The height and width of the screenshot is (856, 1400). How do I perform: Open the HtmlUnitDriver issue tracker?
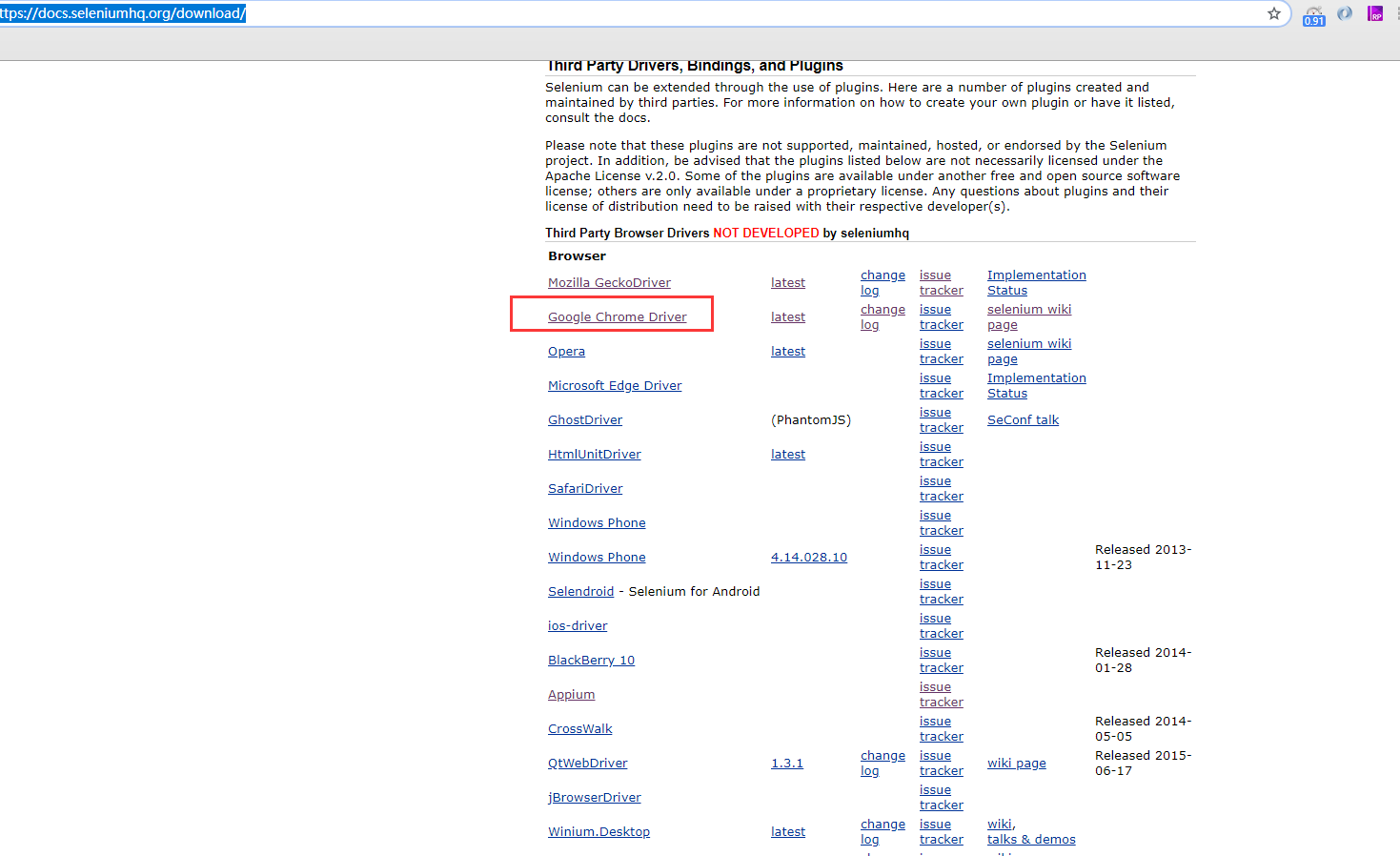coord(942,454)
